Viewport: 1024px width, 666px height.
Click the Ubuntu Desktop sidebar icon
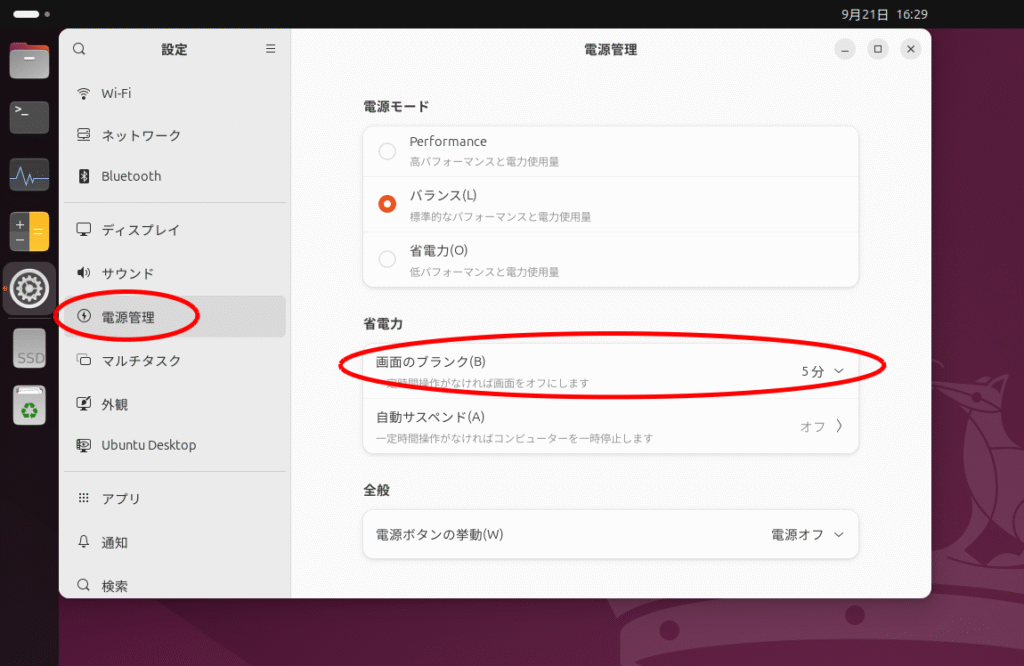[84, 445]
